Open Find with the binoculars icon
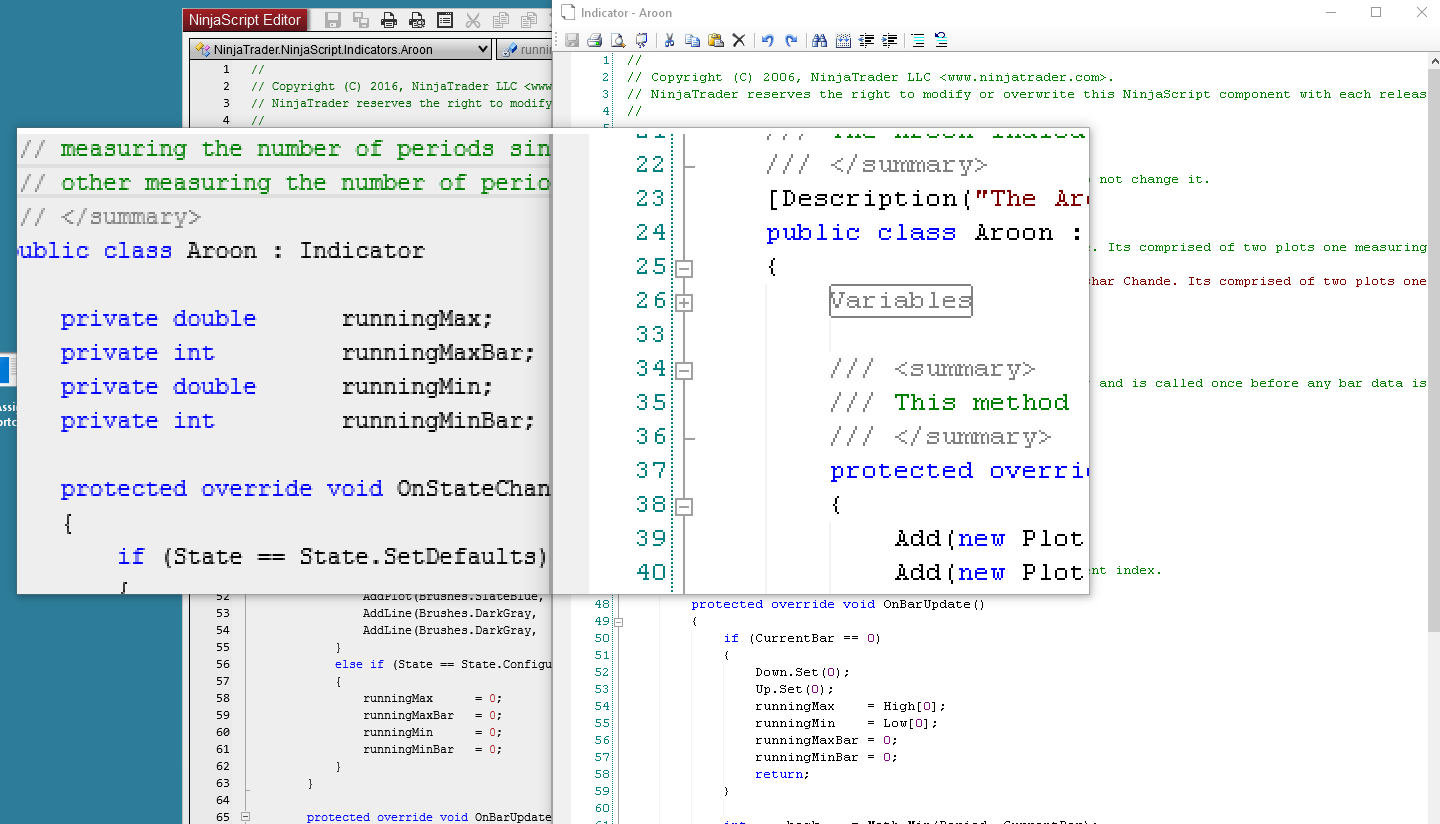 (x=819, y=40)
